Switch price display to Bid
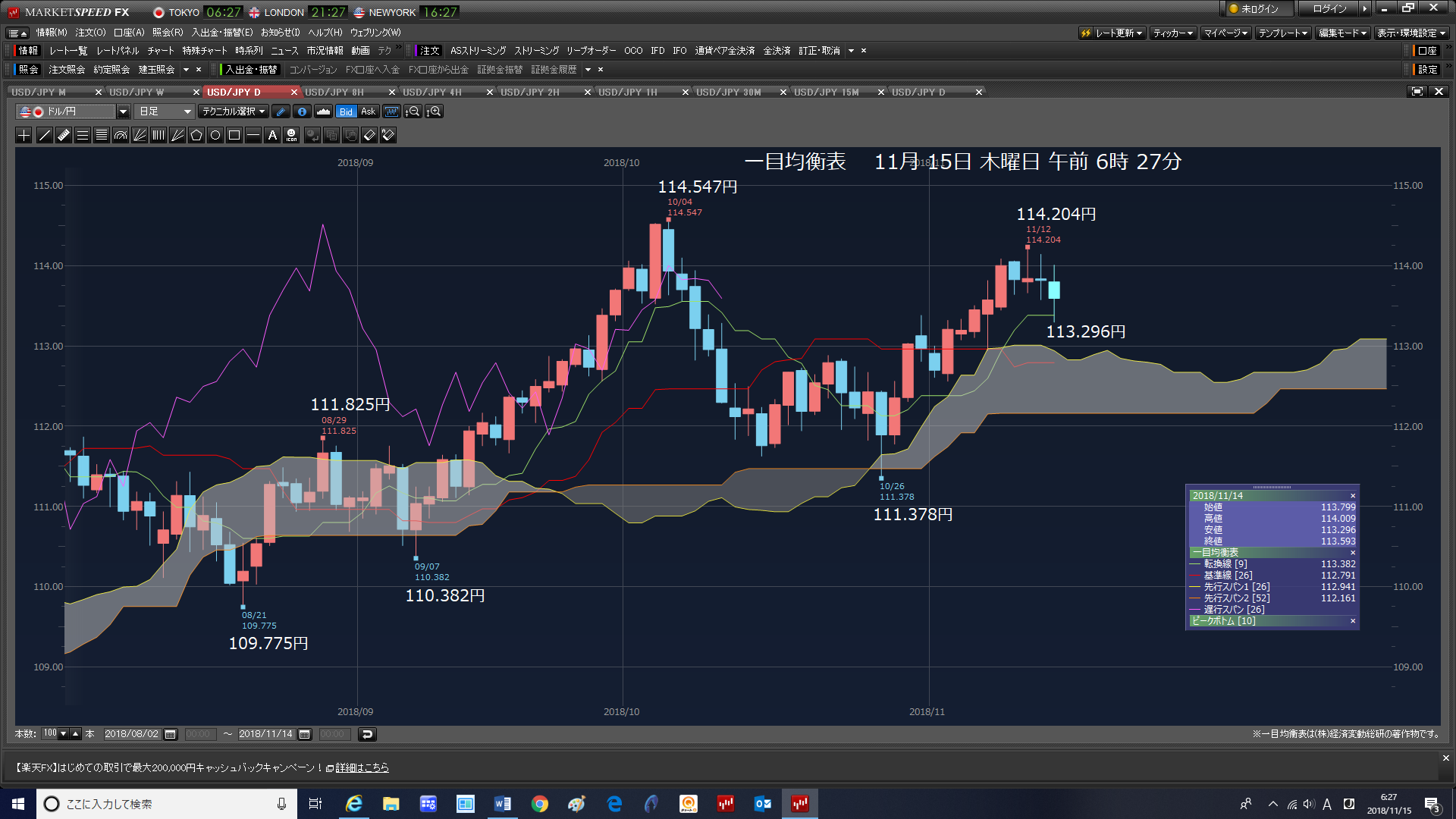This screenshot has width=1456, height=819. 346,111
